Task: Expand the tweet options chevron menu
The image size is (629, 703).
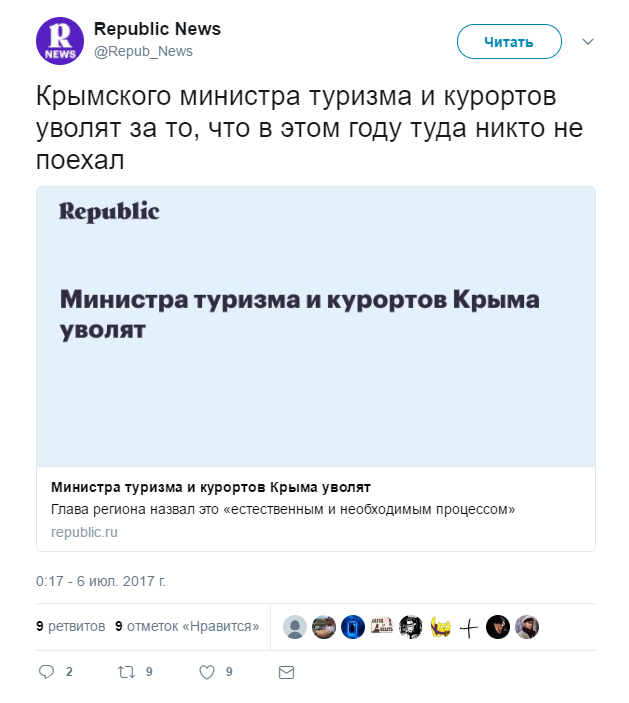Action: 588,42
